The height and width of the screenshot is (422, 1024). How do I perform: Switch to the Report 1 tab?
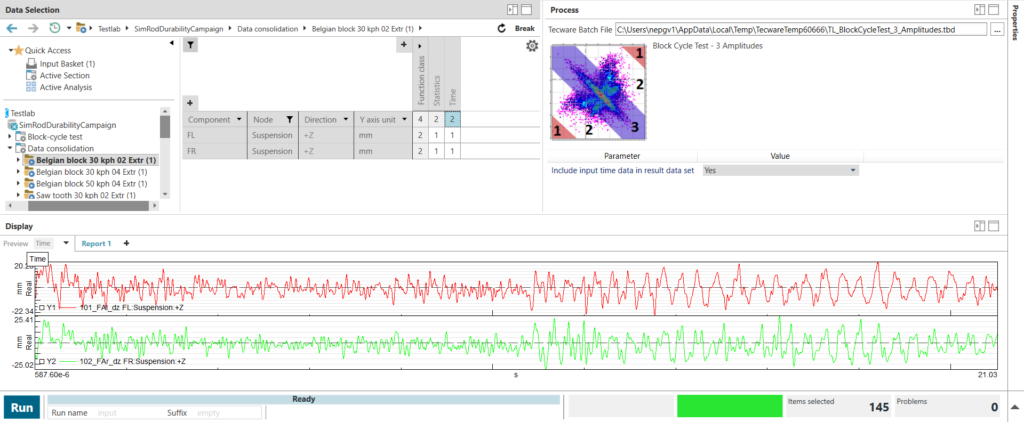coord(96,243)
